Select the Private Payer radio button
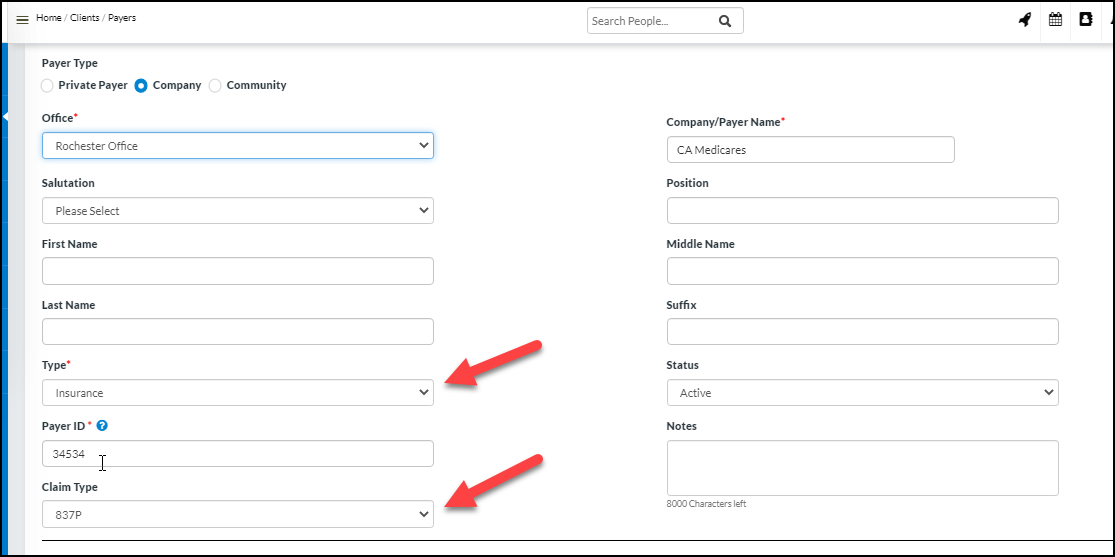This screenshot has height=557, width=1115. click(x=48, y=86)
